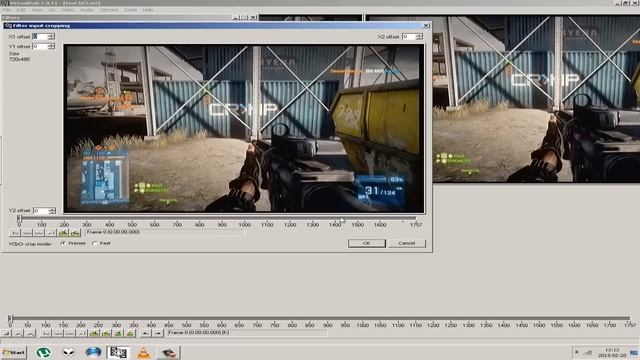The width and height of the screenshot is (640, 360).
Task: Set Mark-out point in main toolbar
Action: [158, 333]
